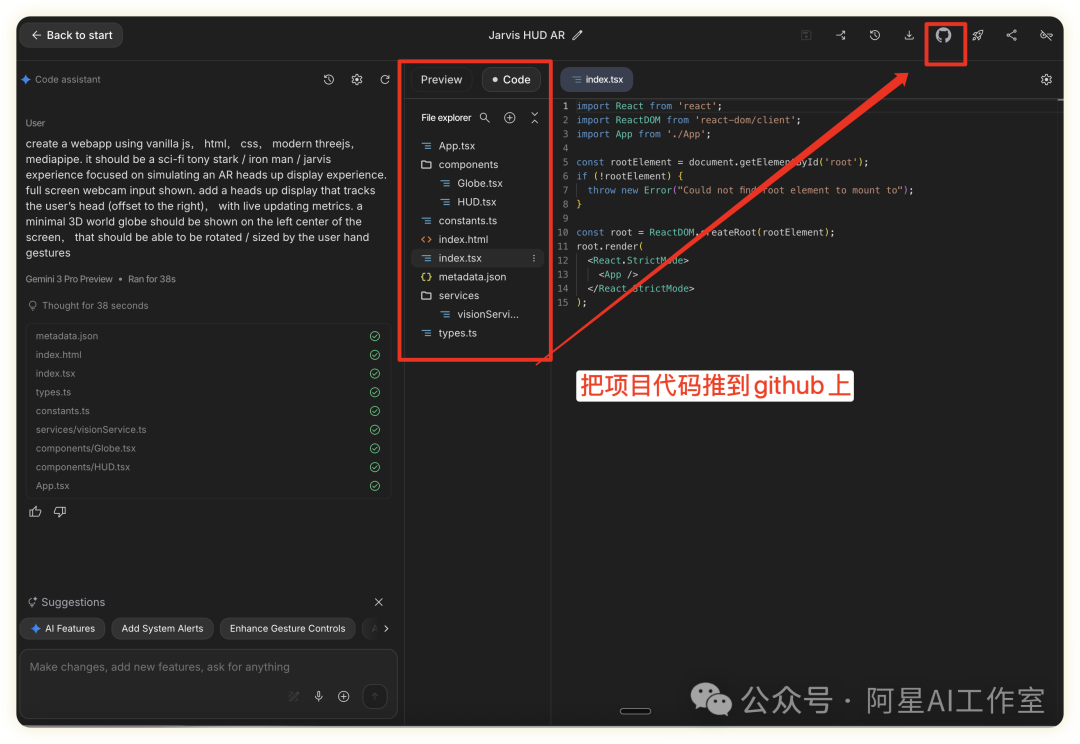Screen dimensions: 1080x744
Task: Open editor settings gear at right
Action: [1046, 79]
